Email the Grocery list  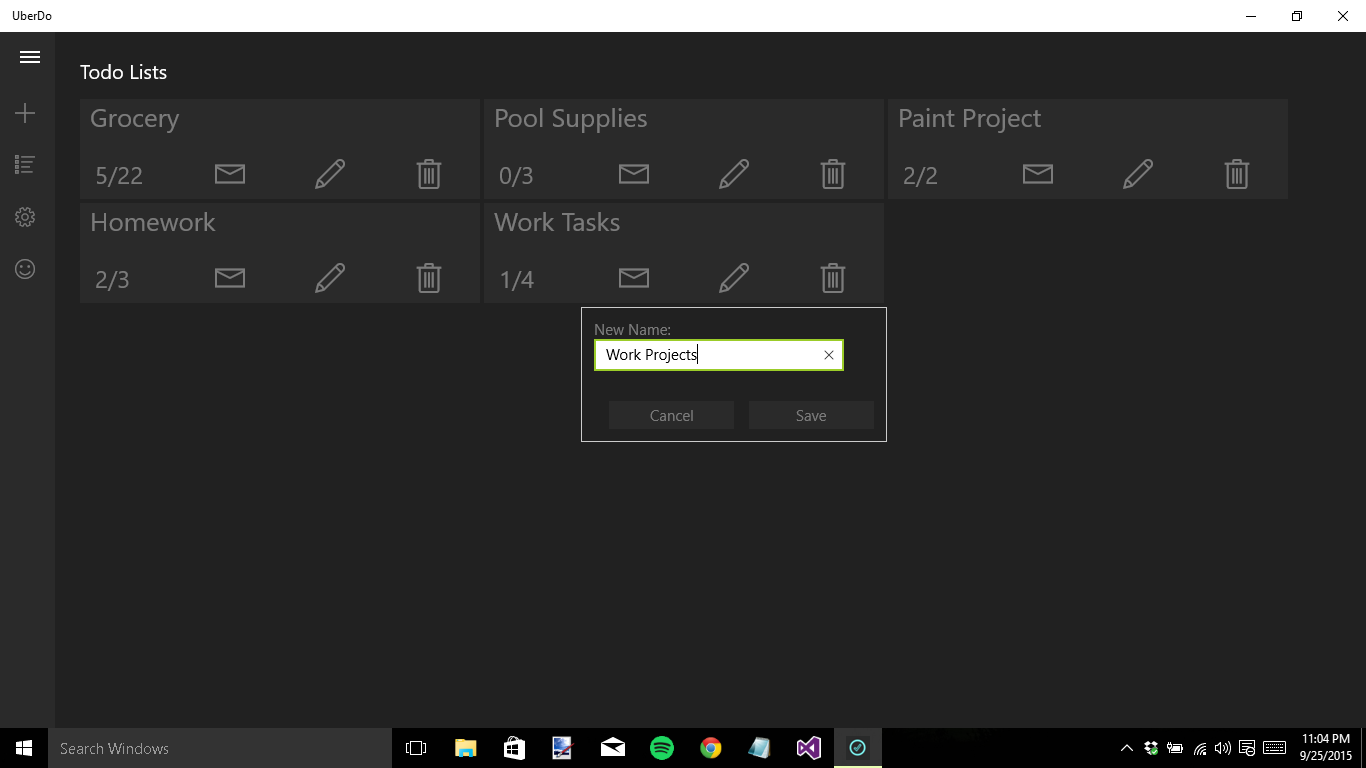pyautogui.click(x=230, y=174)
